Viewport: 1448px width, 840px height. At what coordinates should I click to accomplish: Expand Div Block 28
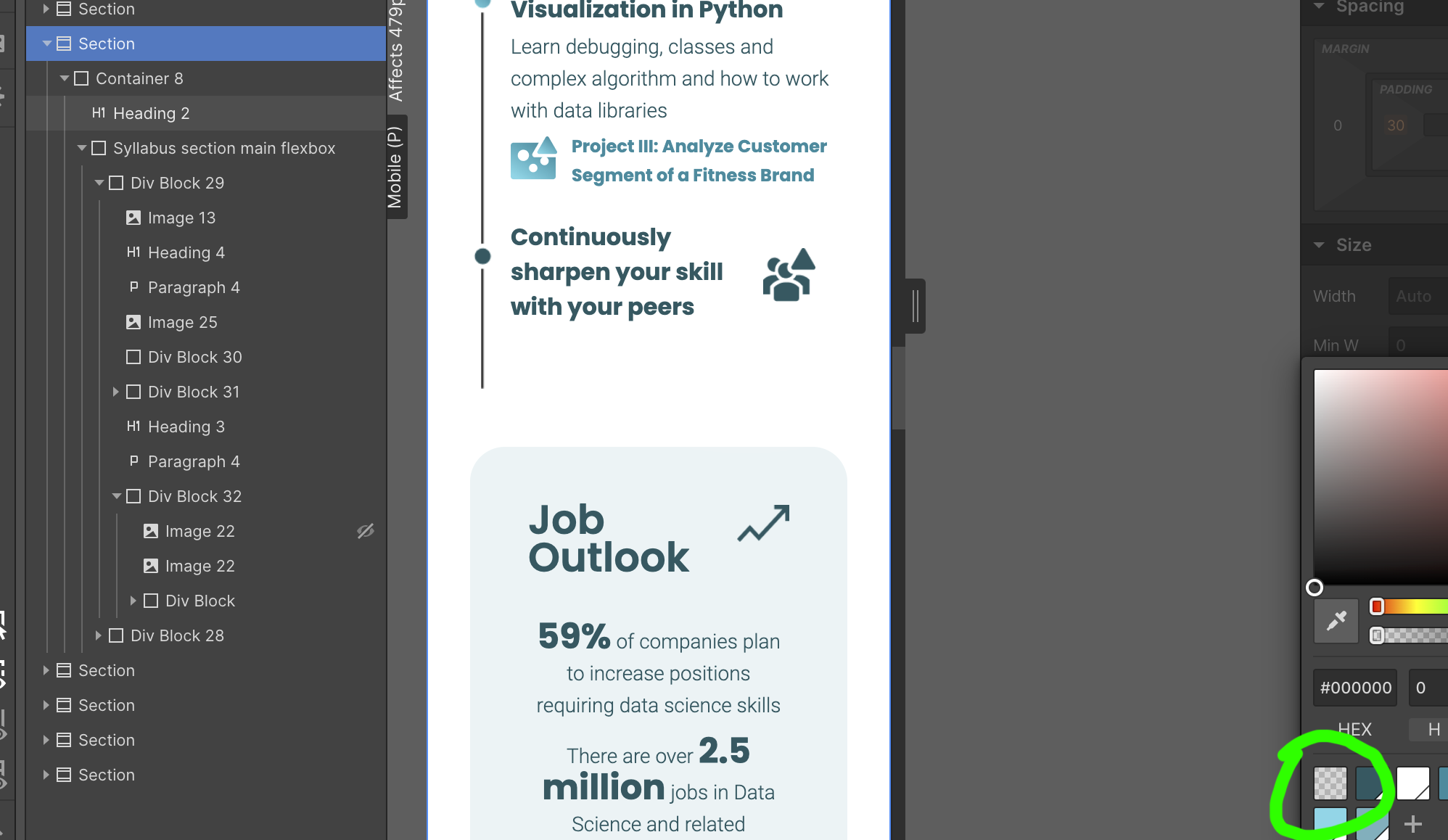tap(98, 635)
